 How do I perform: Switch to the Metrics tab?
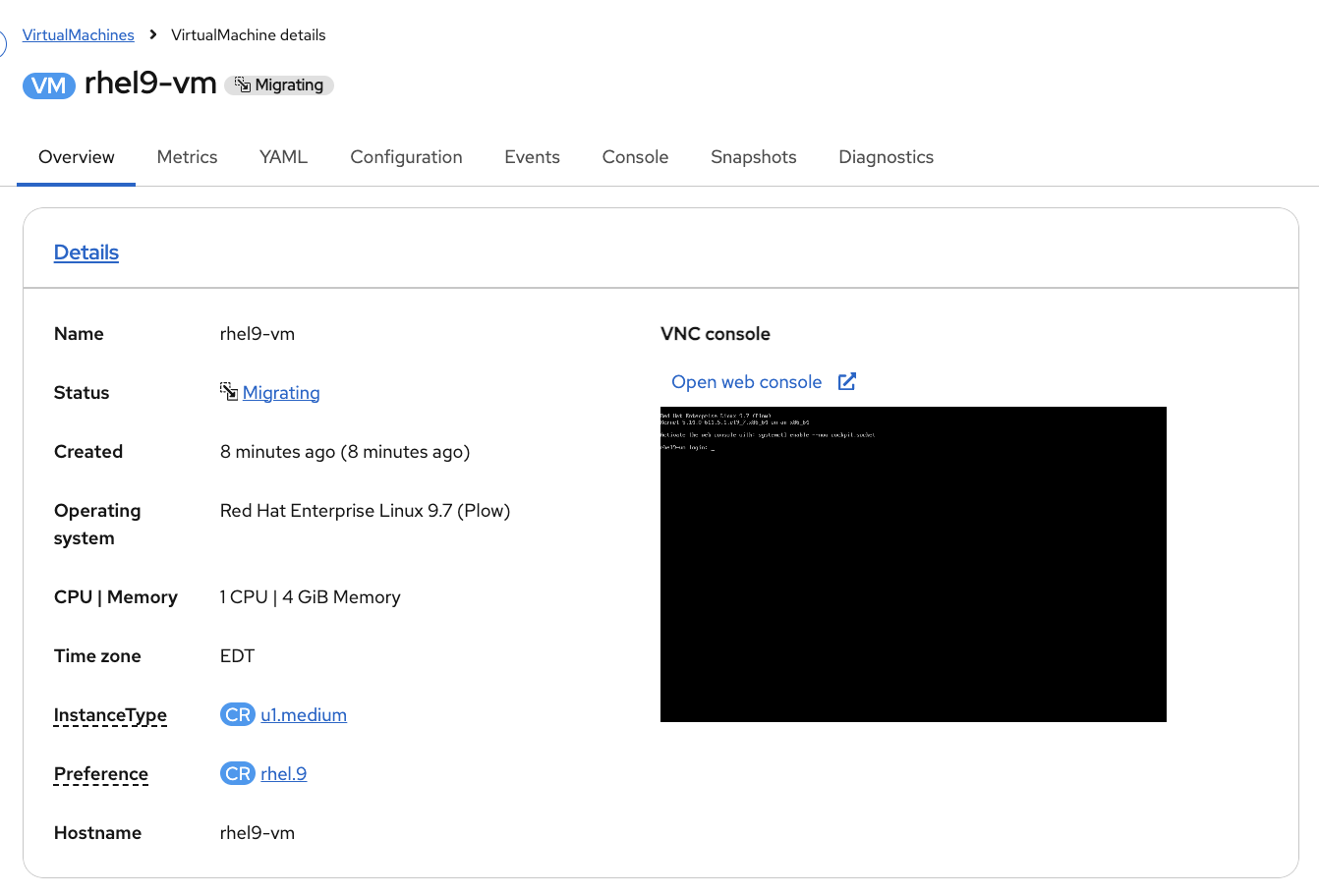[x=187, y=157]
